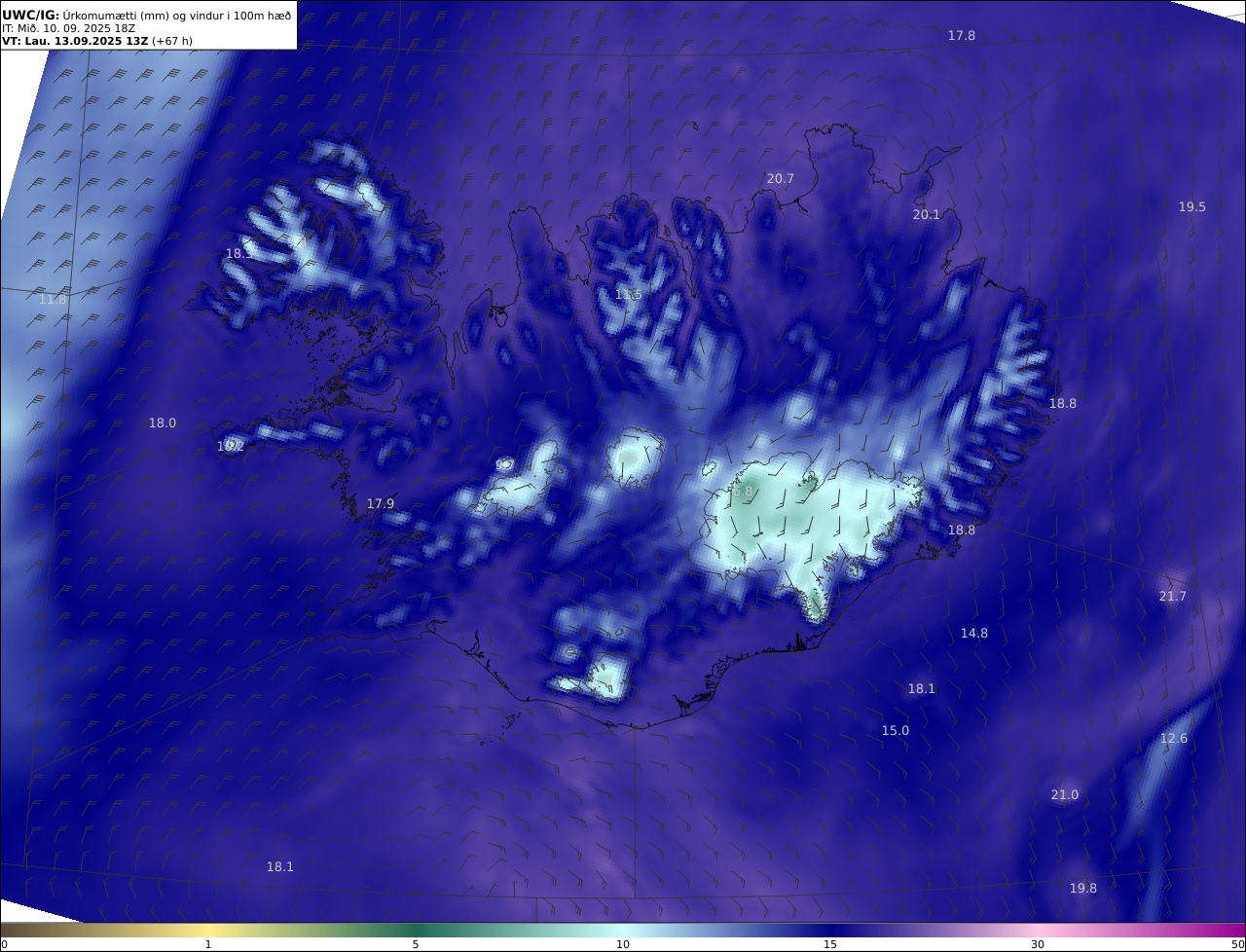Click the colour scale tick label 30
Screen dimensions: 1246x952
click(1038, 944)
